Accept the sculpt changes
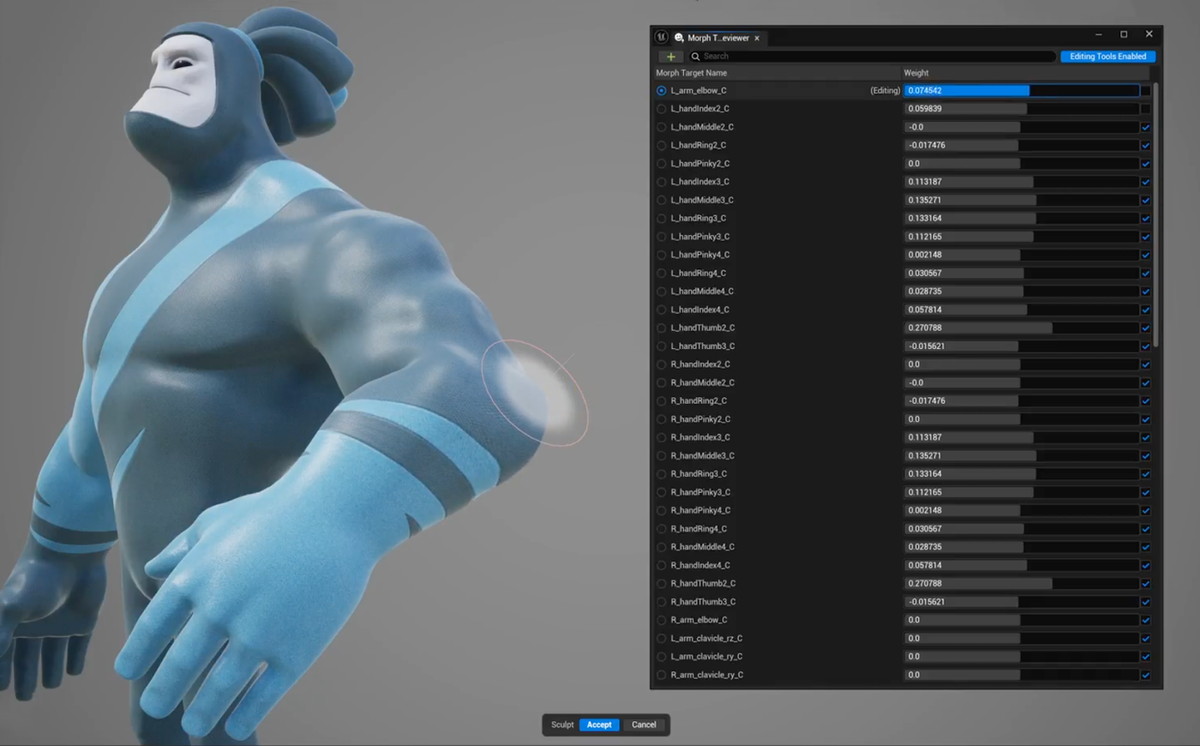The image size is (1200, 746). (x=599, y=725)
